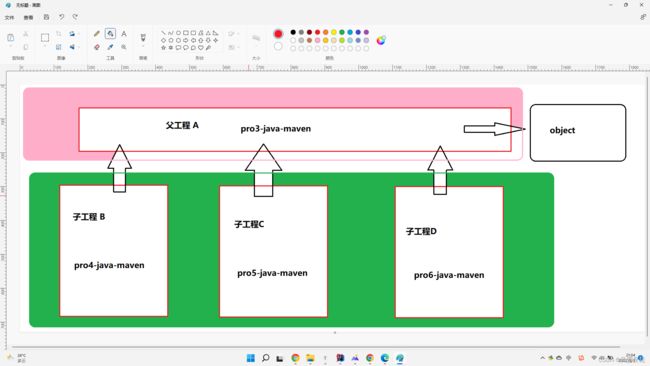Screen dimensions: 650x366
Task: Click the Crop image icon
Action: coord(58,34)
